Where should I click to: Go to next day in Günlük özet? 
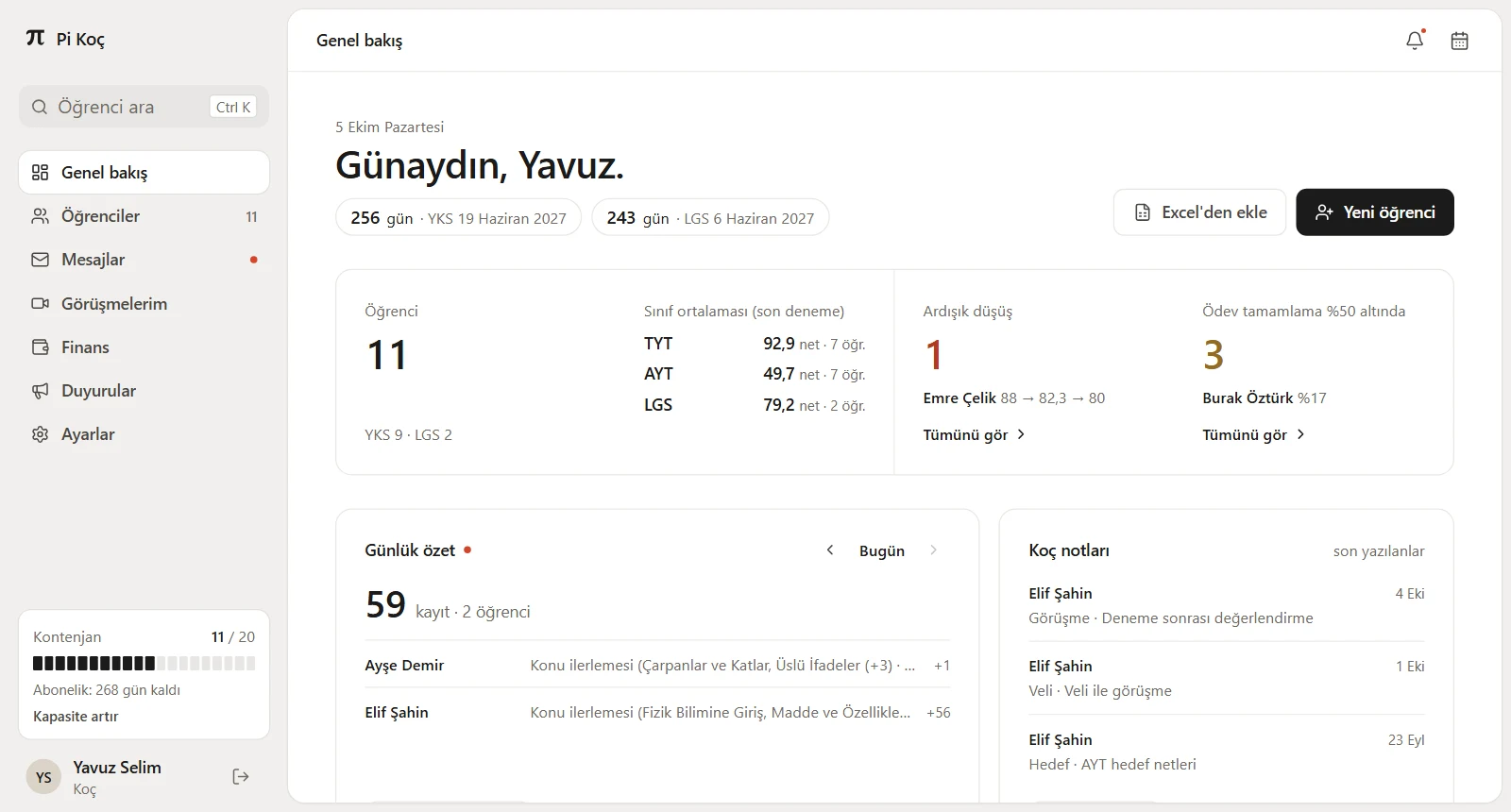(x=933, y=550)
